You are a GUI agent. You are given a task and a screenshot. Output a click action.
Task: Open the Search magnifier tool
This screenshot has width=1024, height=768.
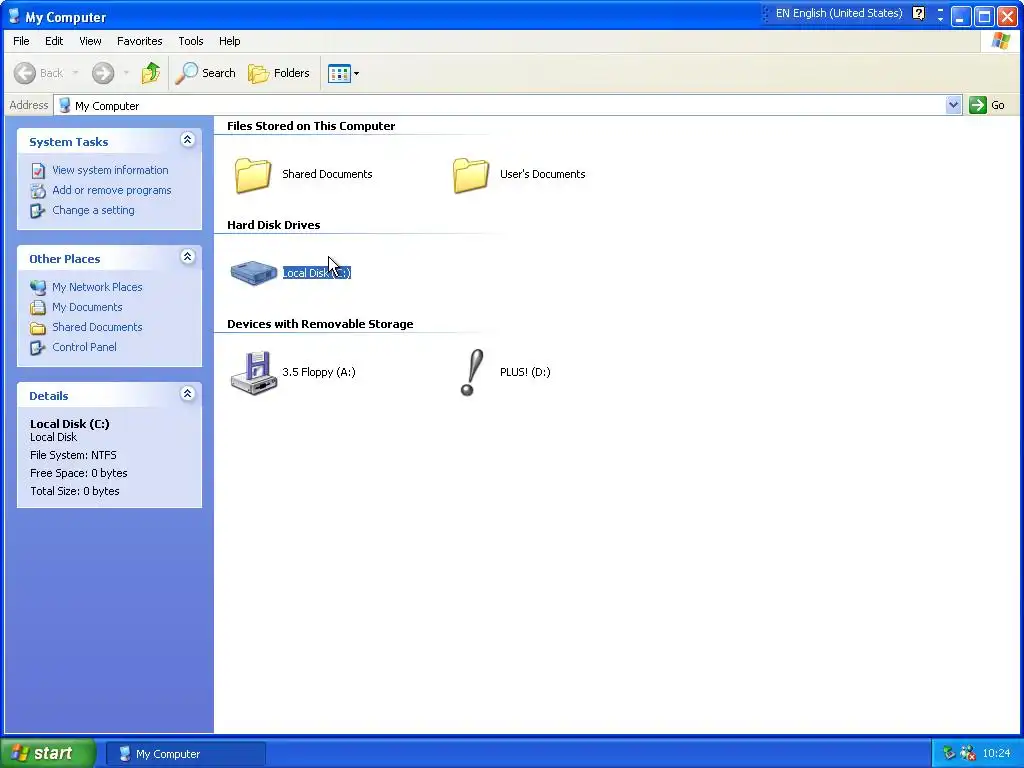point(205,73)
